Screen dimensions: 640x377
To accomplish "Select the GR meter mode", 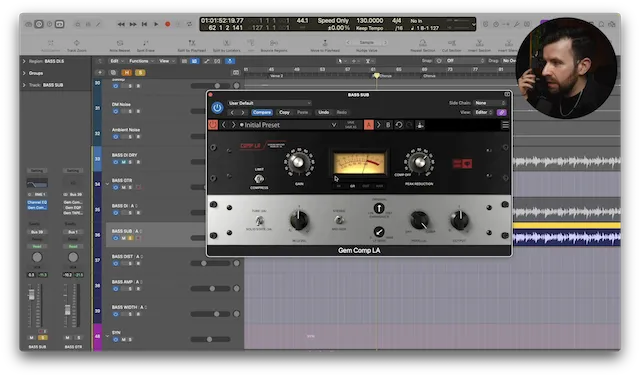I will click(352, 186).
